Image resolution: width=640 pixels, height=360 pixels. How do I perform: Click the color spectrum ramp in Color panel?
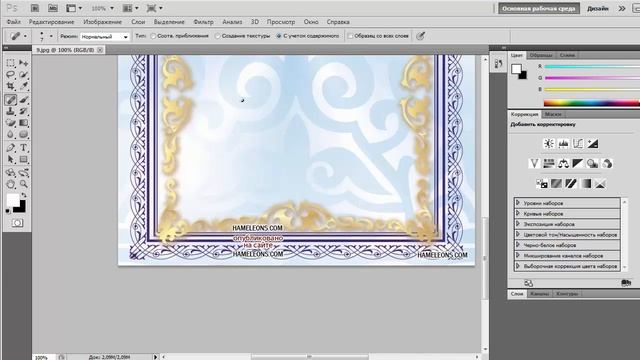pyautogui.click(x=592, y=103)
